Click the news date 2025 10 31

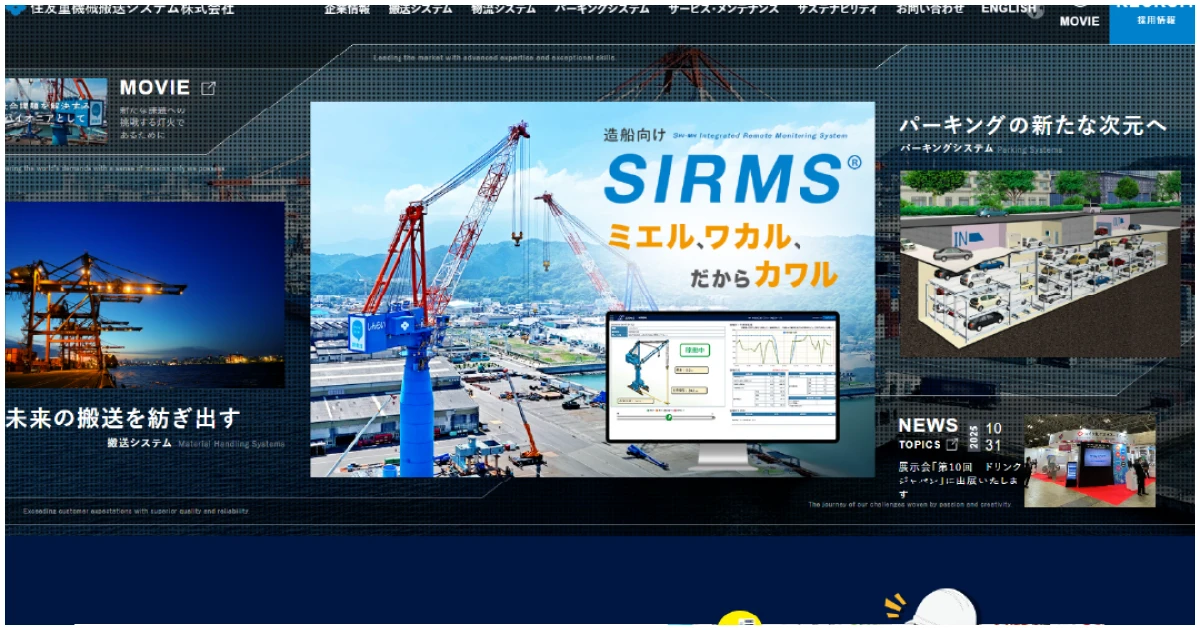(x=985, y=436)
